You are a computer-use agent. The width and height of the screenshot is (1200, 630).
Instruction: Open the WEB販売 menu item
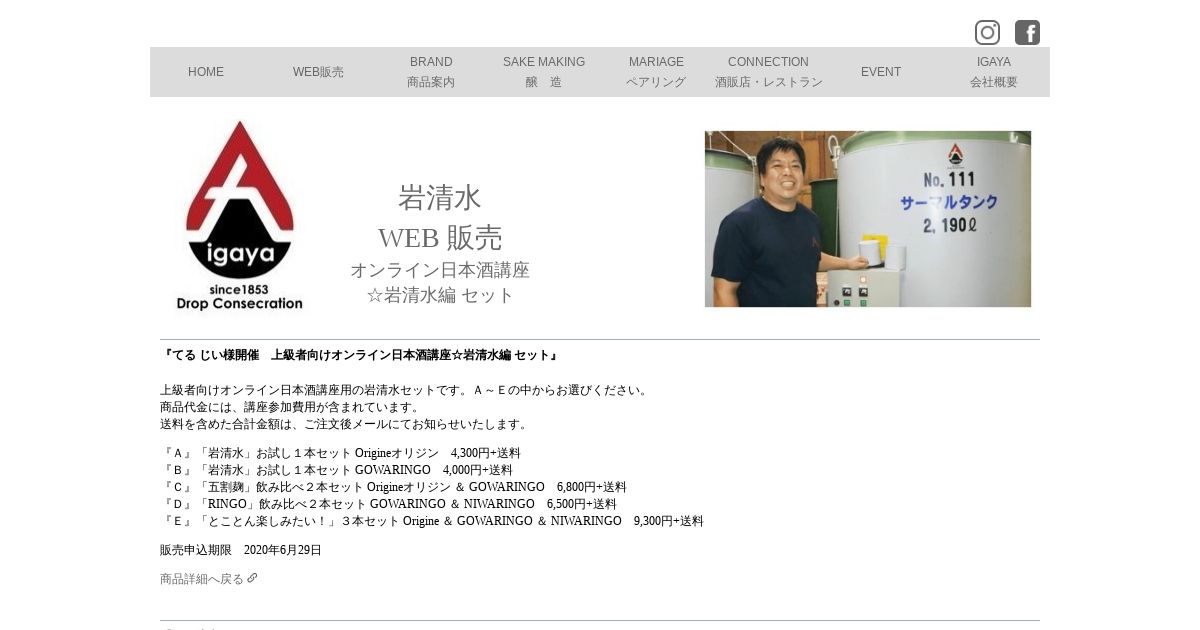pyautogui.click(x=318, y=72)
